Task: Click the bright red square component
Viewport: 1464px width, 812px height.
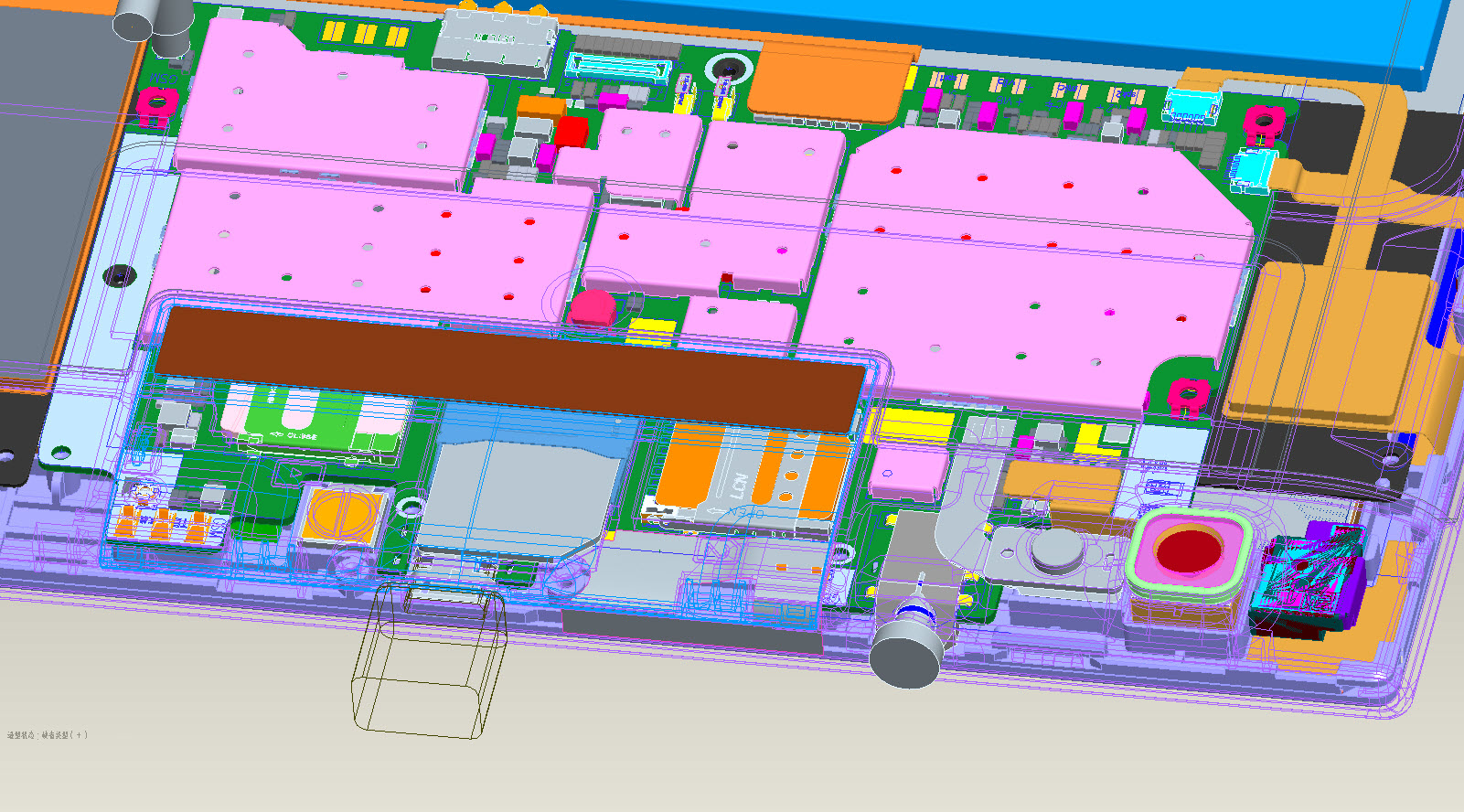Action: pyautogui.click(x=572, y=132)
